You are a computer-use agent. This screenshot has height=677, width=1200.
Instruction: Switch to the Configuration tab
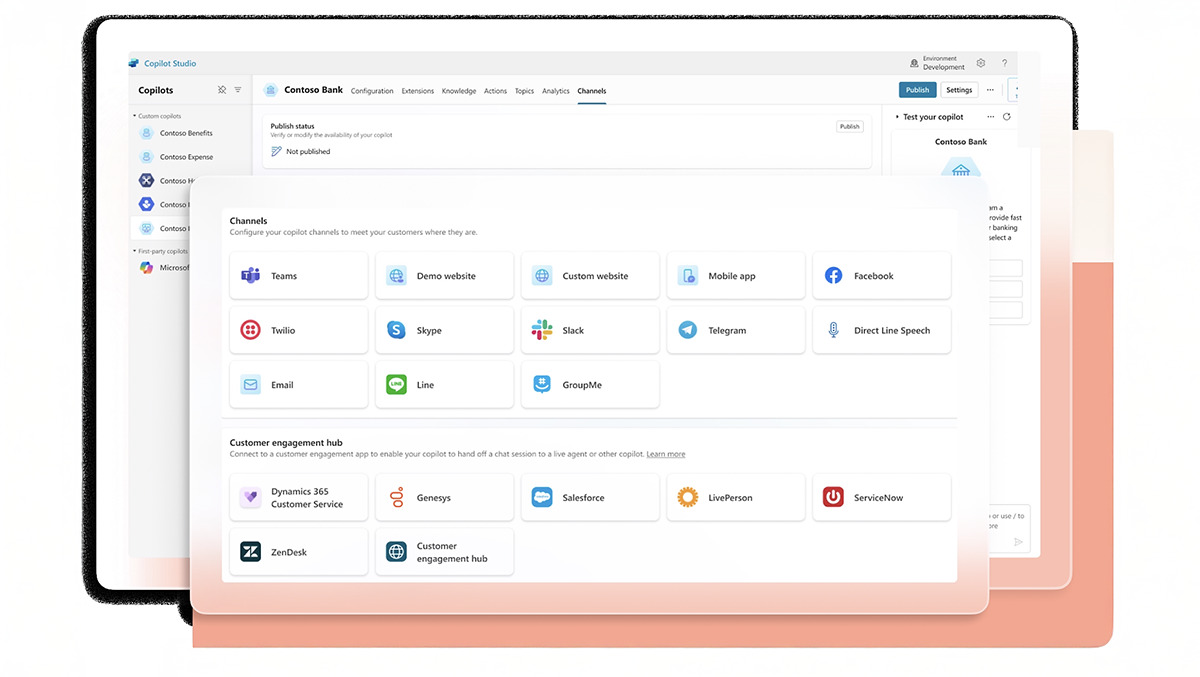tap(372, 91)
